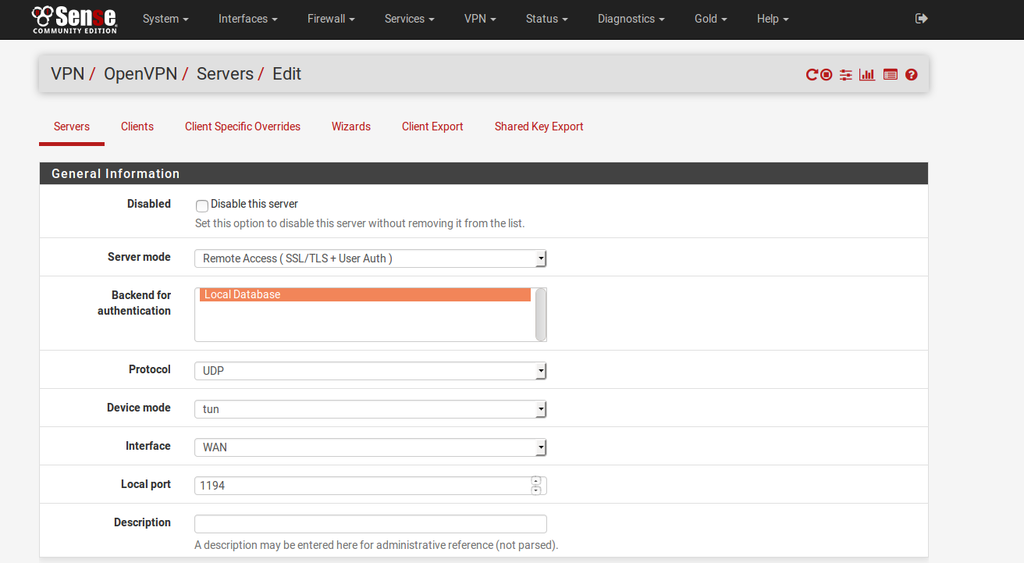Open the Firewall menu
The image size is (1024, 563).
[x=330, y=19]
